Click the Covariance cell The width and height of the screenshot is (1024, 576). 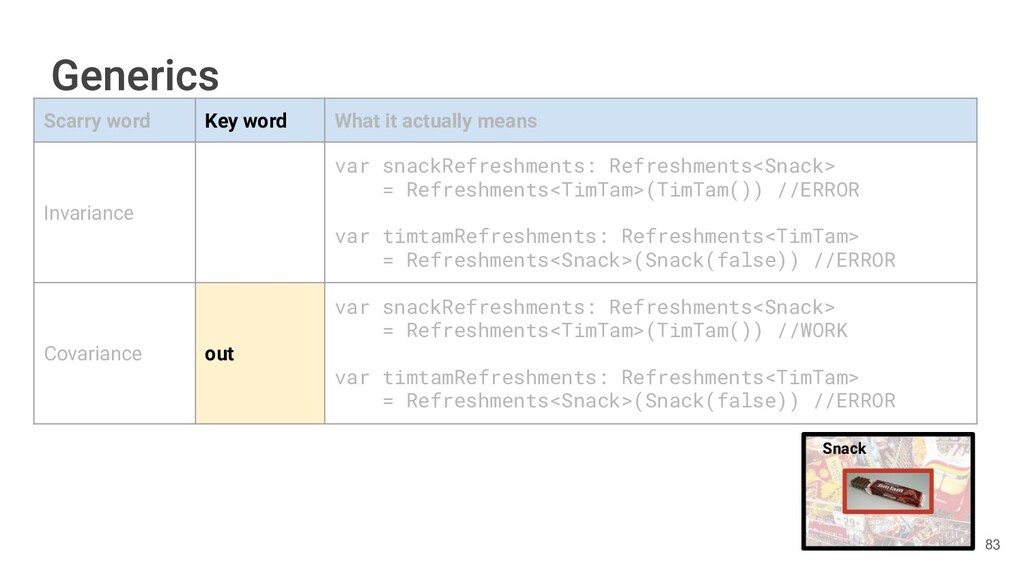click(93, 354)
